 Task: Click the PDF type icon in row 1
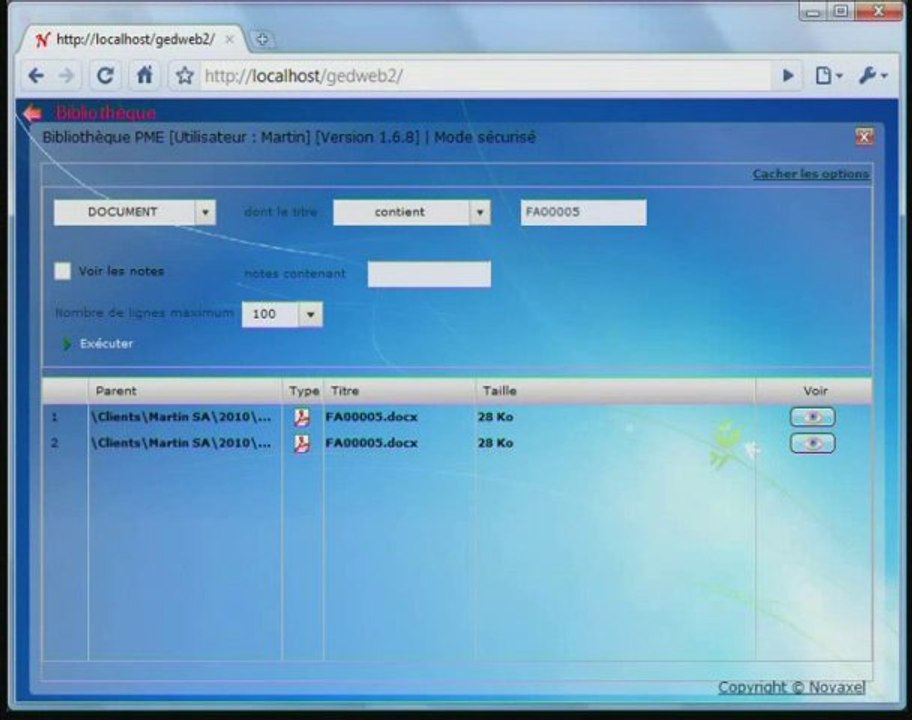(301, 417)
